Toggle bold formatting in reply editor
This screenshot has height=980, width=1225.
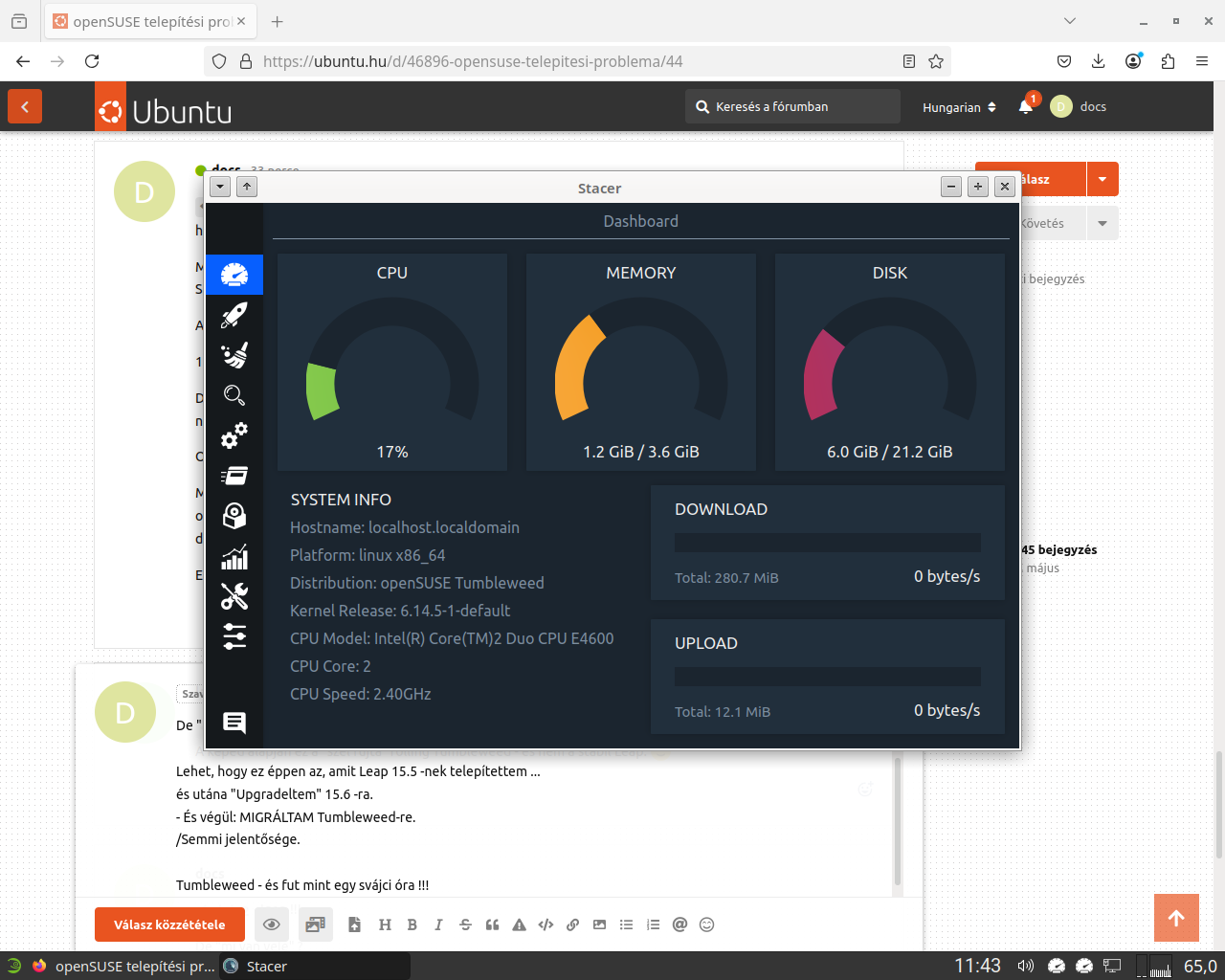click(412, 924)
